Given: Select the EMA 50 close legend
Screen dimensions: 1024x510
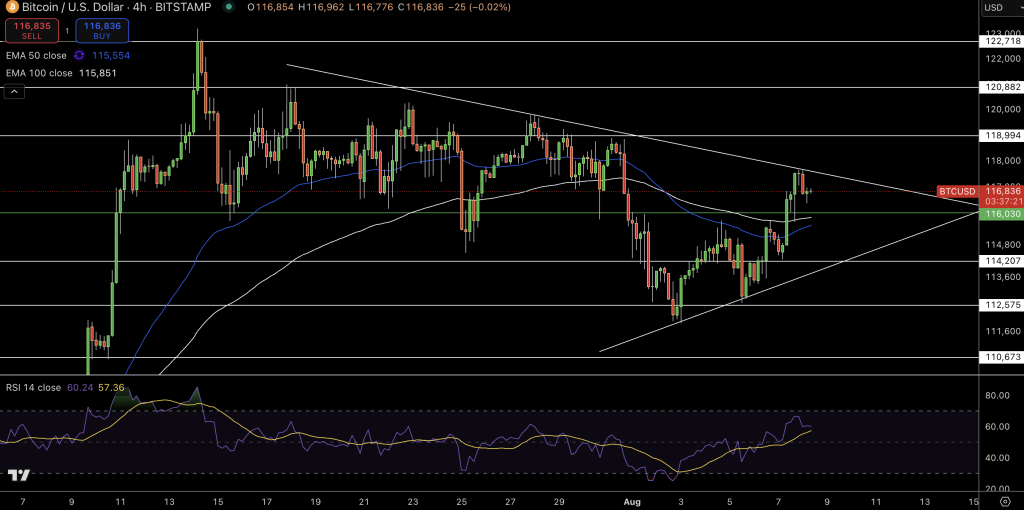Looking at the screenshot, I should click(x=37, y=56).
